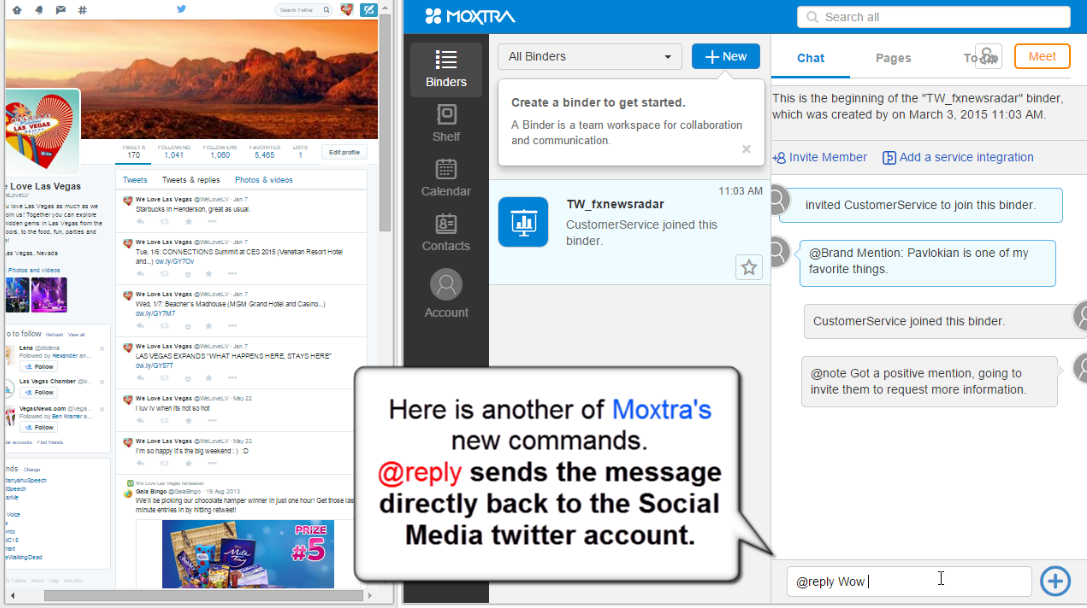Click the Twitter bird logo
This screenshot has width=1087, height=608.
point(182,9)
